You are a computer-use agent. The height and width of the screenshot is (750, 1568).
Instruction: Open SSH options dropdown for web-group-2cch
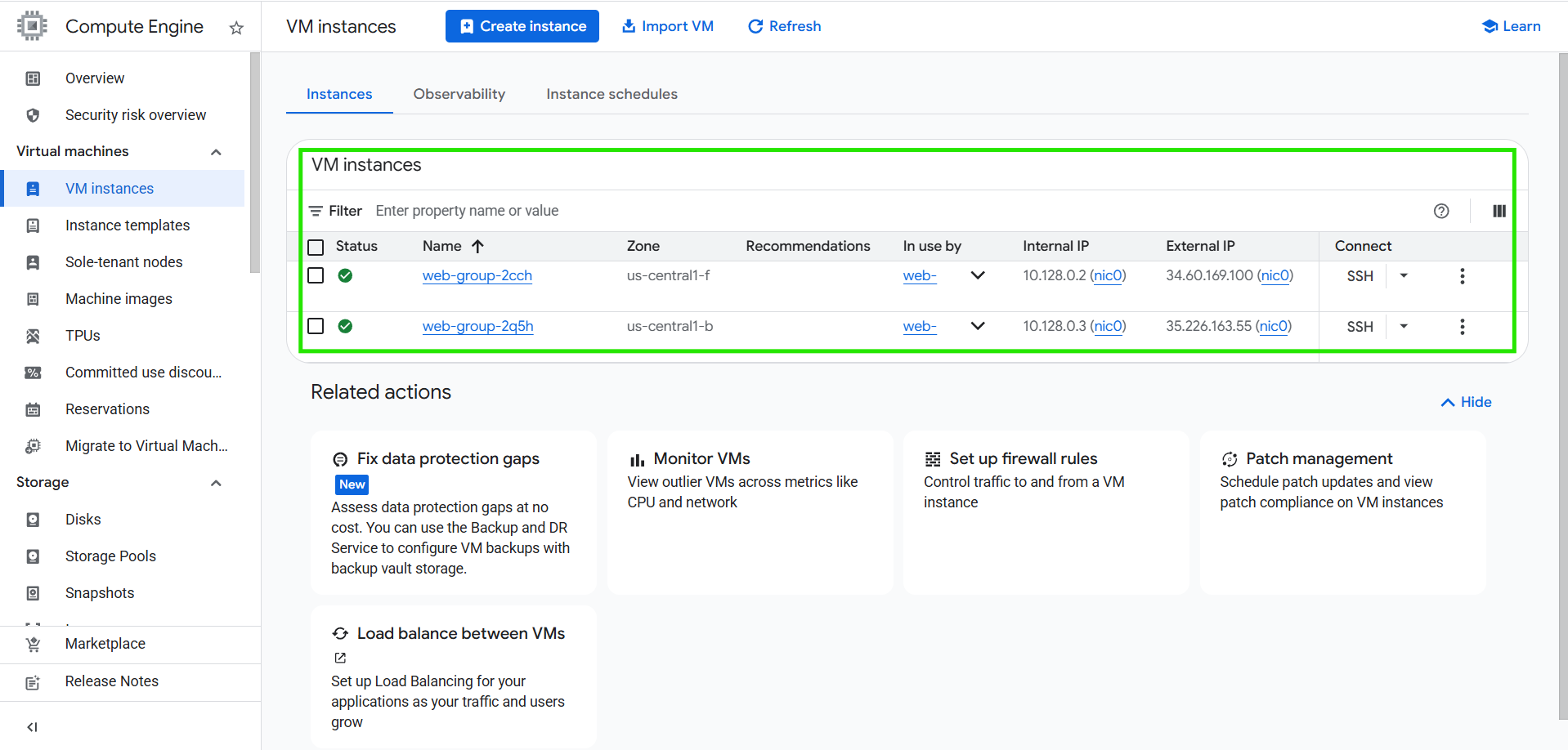click(1404, 276)
